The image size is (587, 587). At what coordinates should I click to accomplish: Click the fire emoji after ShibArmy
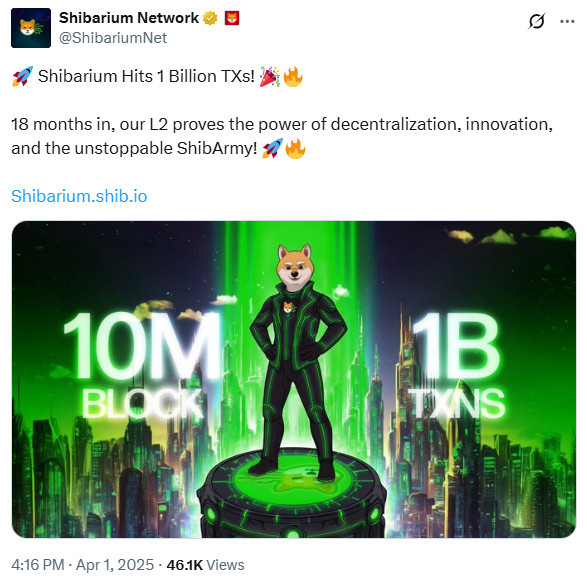[x=295, y=148]
